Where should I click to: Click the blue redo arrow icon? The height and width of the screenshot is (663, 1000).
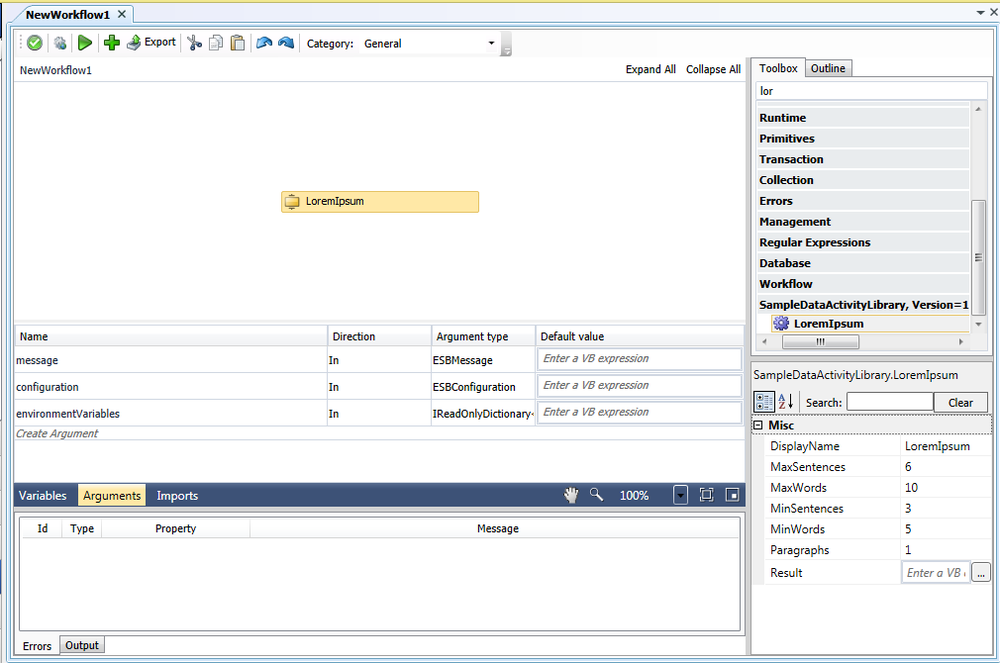[286, 43]
